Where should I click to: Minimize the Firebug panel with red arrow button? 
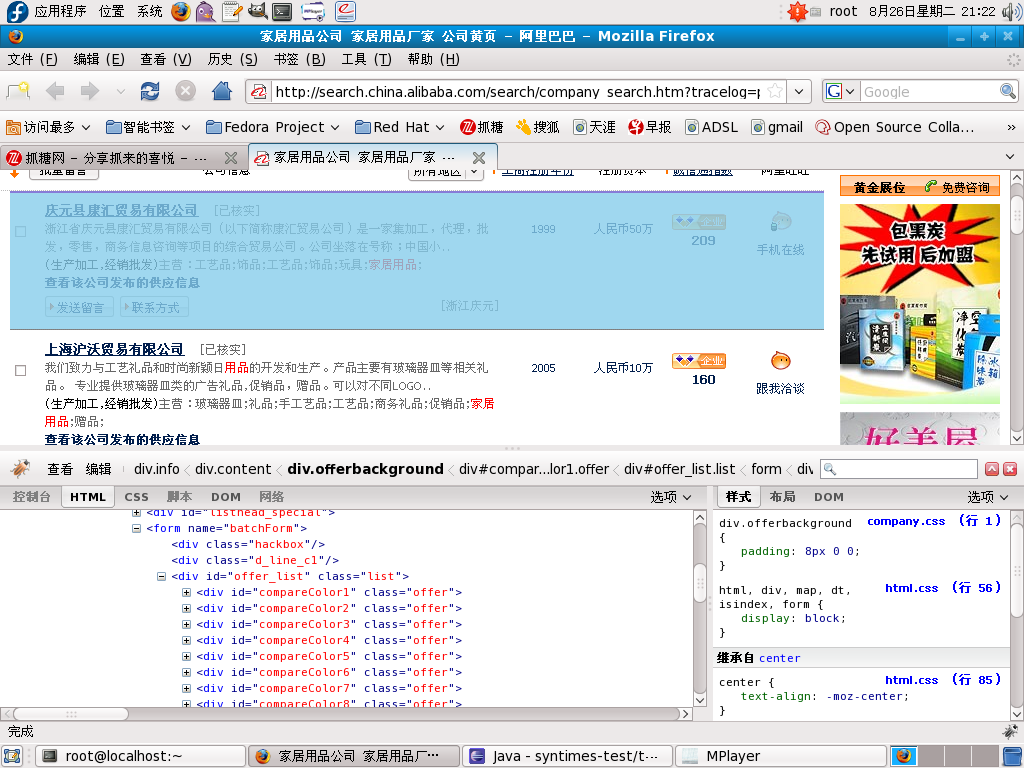992,469
